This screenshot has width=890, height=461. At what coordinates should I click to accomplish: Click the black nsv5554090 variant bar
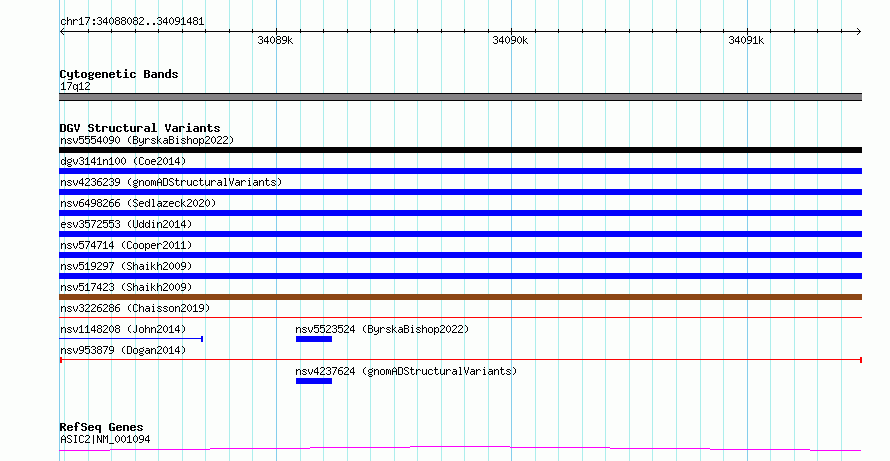click(x=460, y=150)
